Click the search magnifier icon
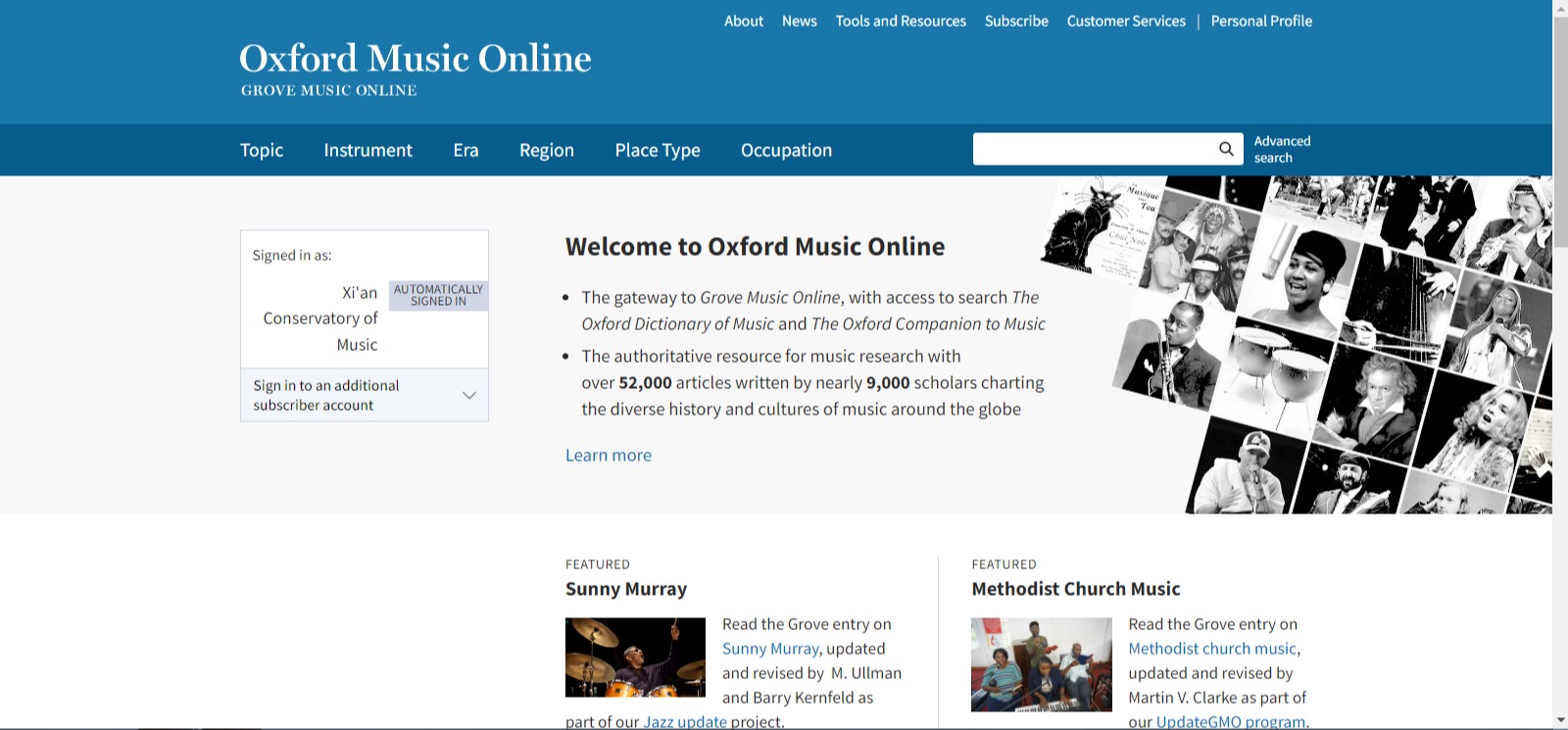The image size is (1568, 730). click(x=1225, y=149)
